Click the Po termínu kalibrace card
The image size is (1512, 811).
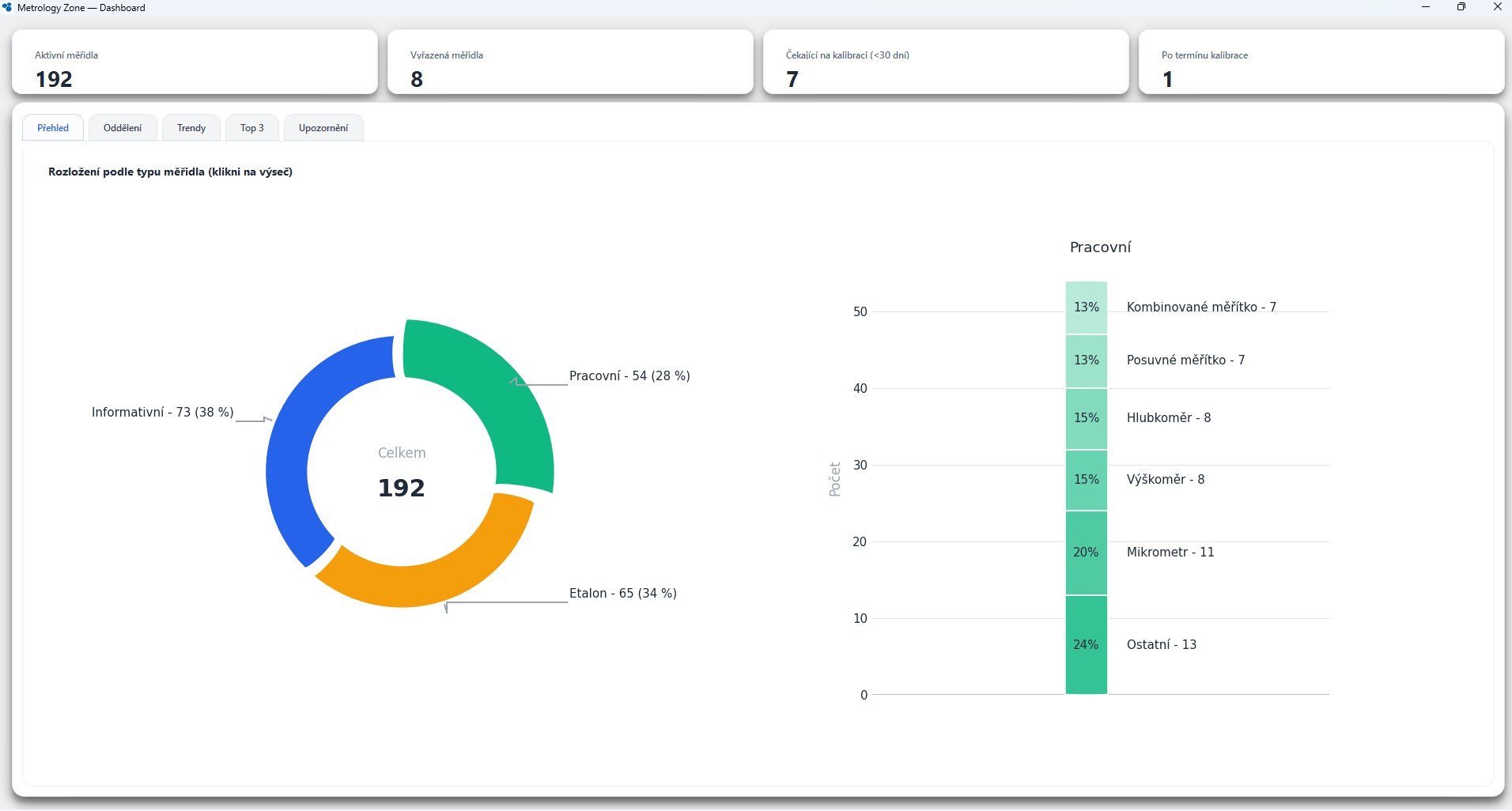1321,62
